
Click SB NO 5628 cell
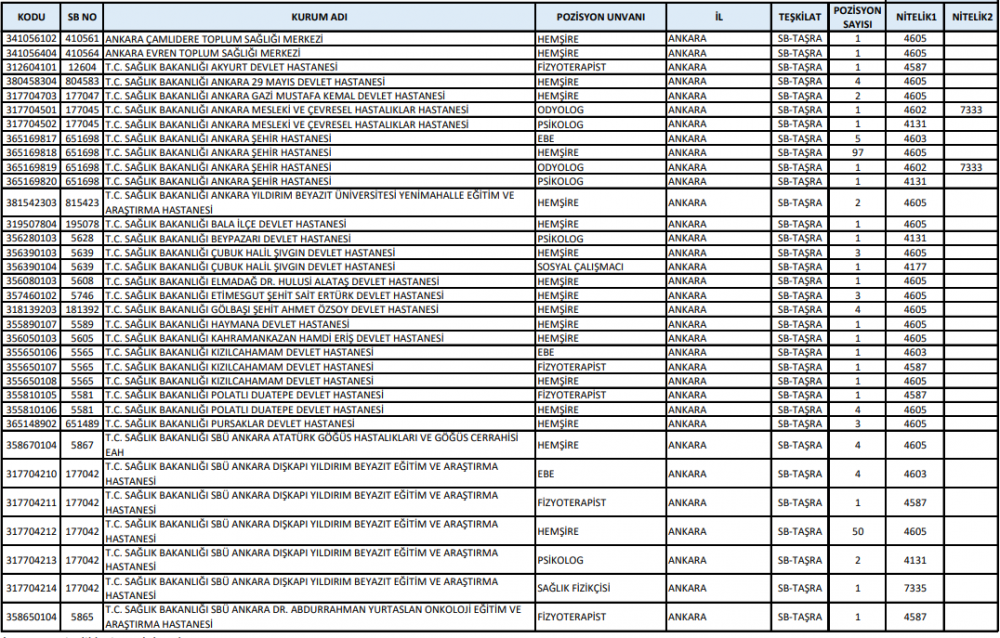(82, 239)
